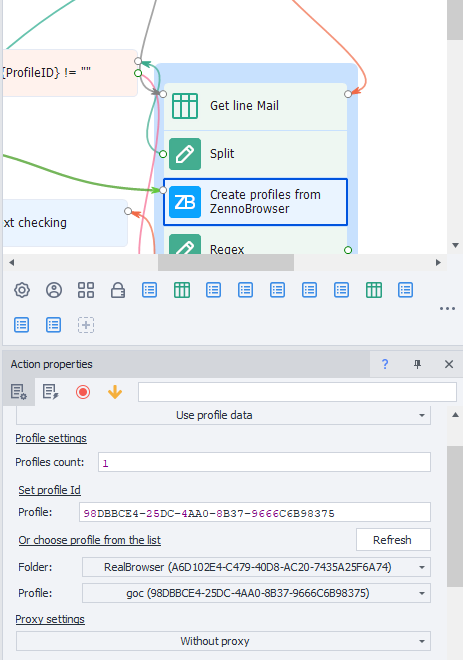The width and height of the screenshot is (463, 660).
Task: Pin the Action properties panel
Action: [417, 364]
